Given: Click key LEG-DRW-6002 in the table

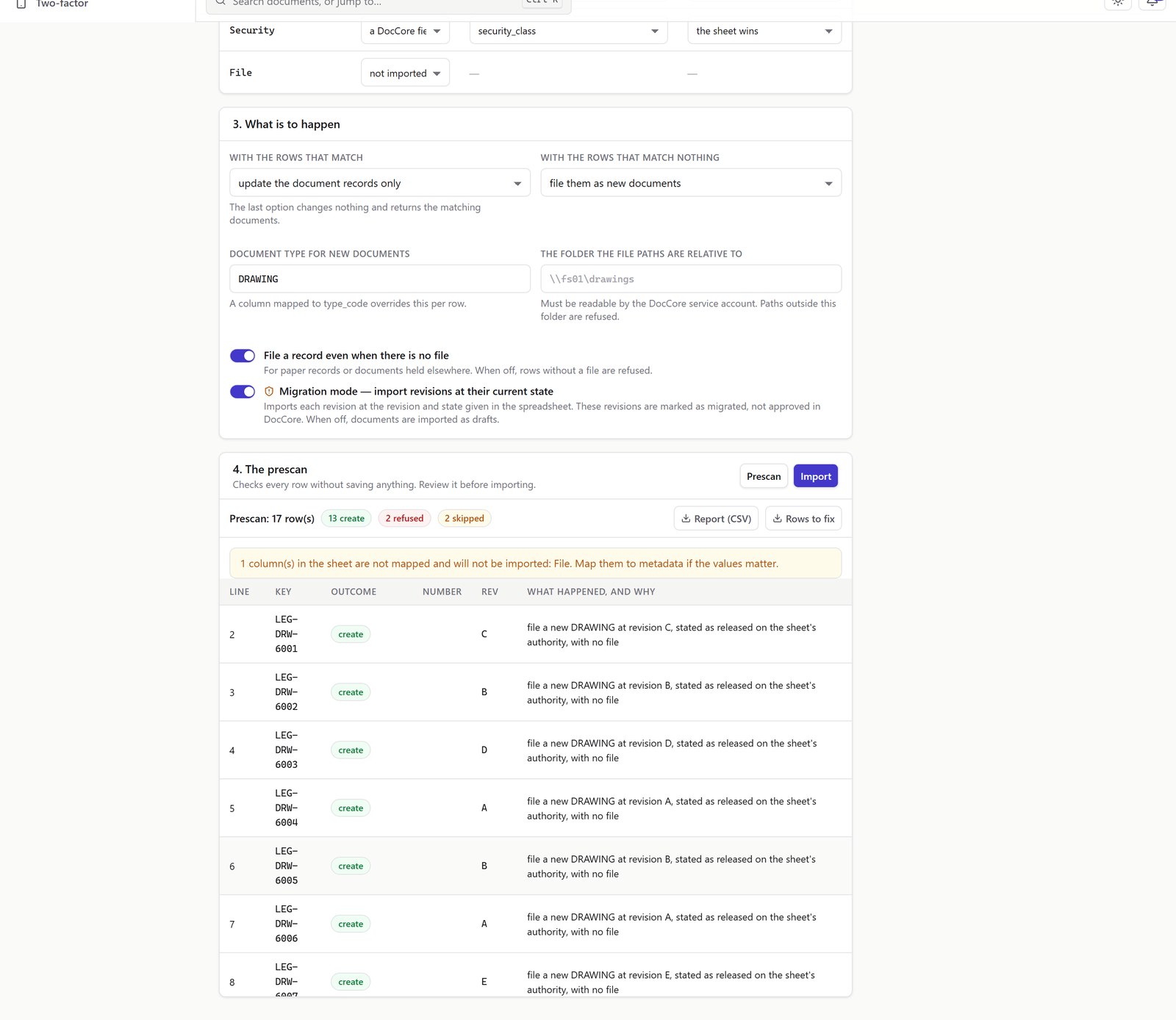Looking at the screenshot, I should click(x=287, y=692).
